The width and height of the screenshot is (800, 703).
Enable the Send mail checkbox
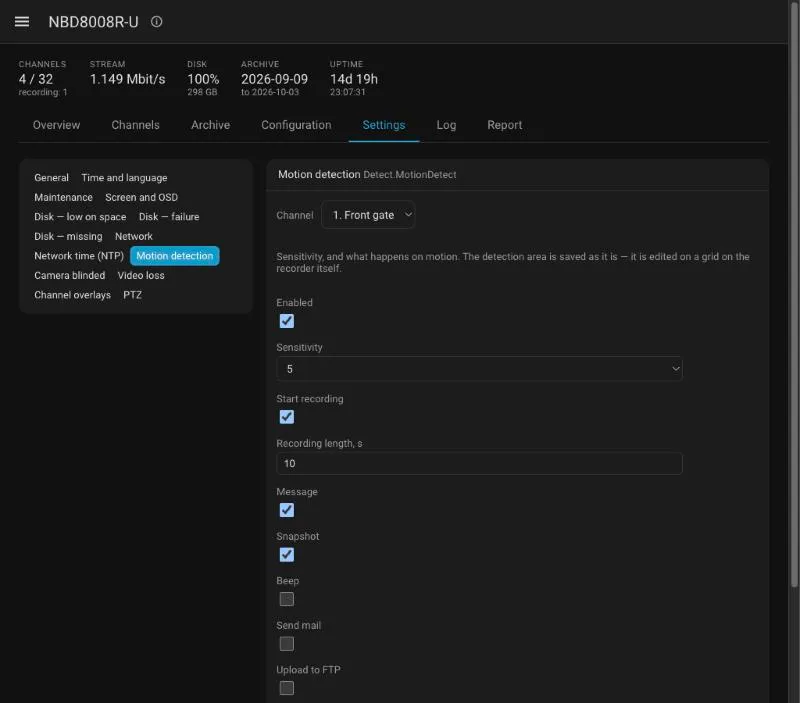[x=287, y=644]
